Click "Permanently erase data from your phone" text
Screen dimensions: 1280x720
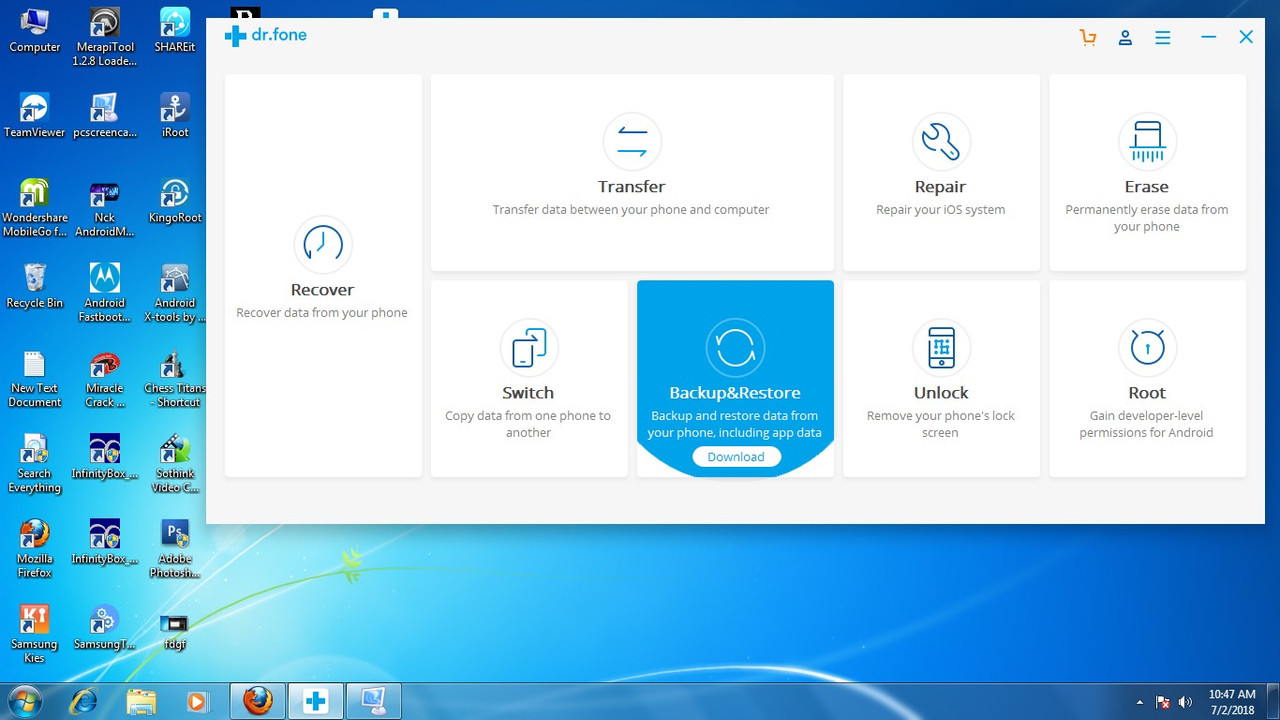(x=1147, y=218)
